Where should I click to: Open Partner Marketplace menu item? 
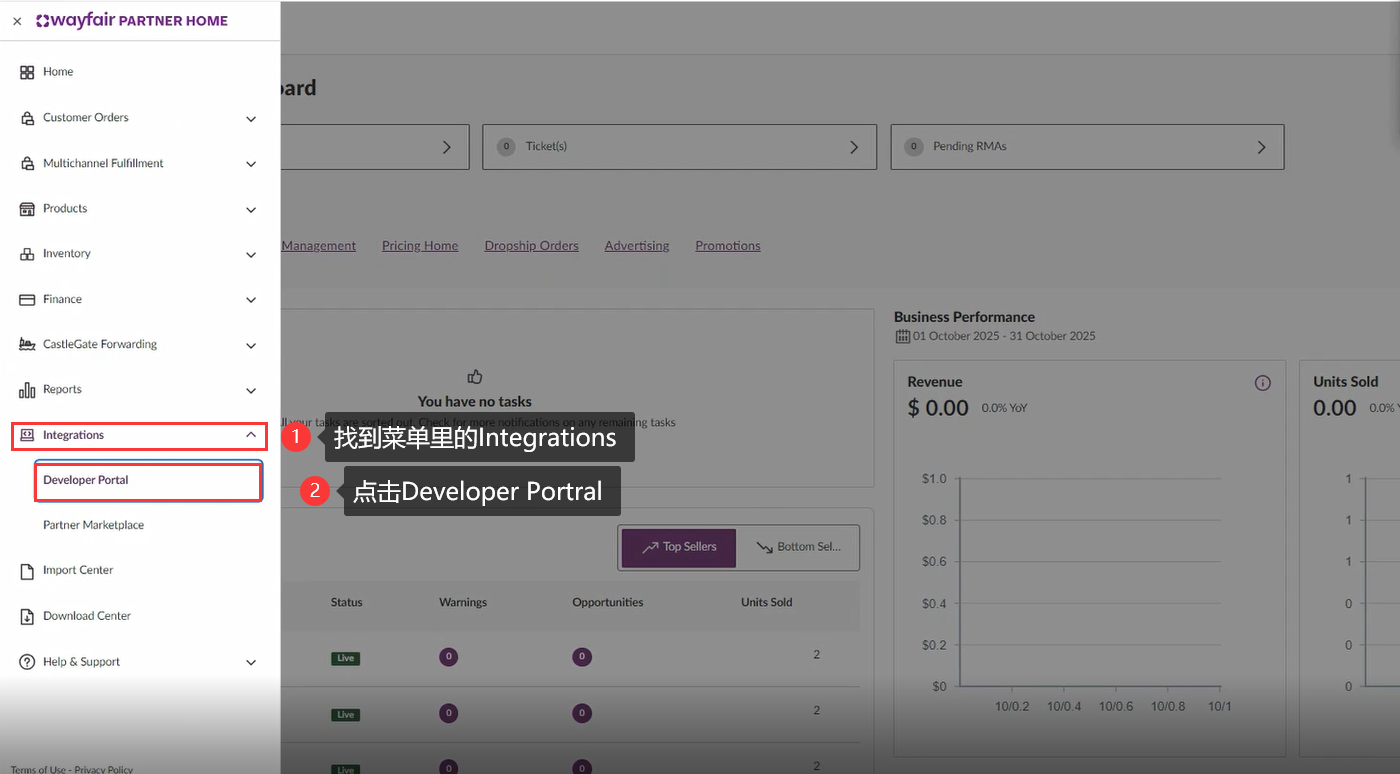pyautogui.click(x=93, y=525)
